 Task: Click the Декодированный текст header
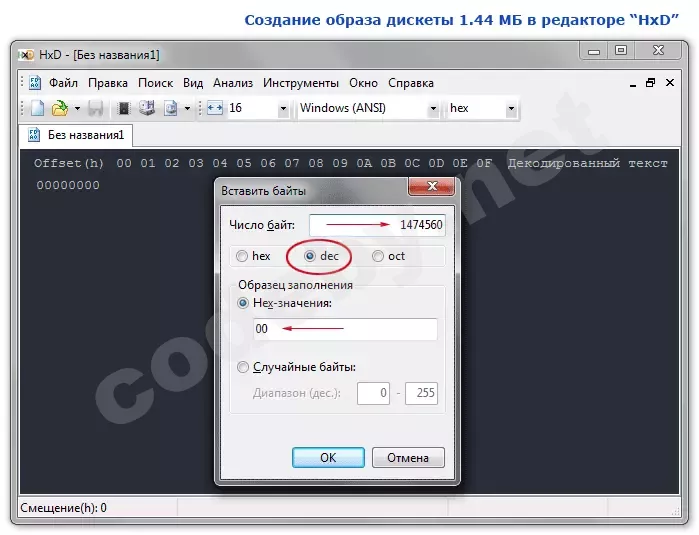click(x=588, y=164)
